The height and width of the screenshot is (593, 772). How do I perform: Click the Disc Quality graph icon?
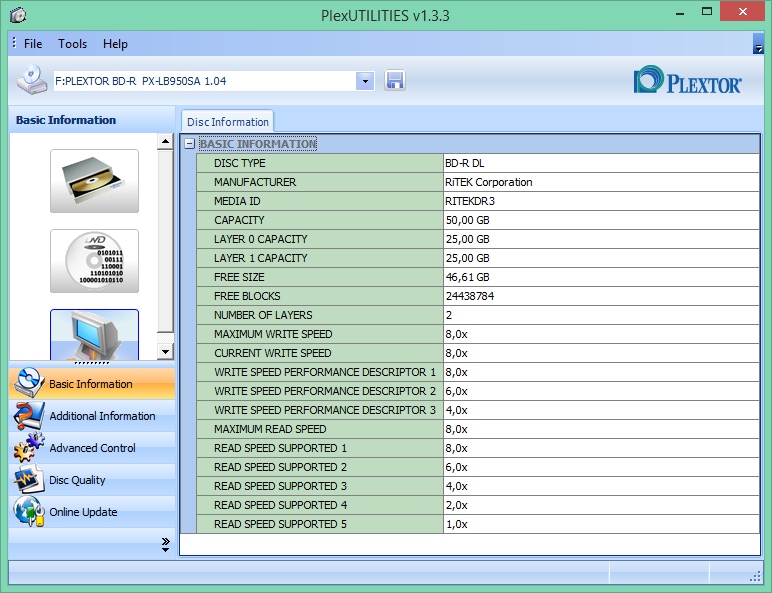[27, 480]
